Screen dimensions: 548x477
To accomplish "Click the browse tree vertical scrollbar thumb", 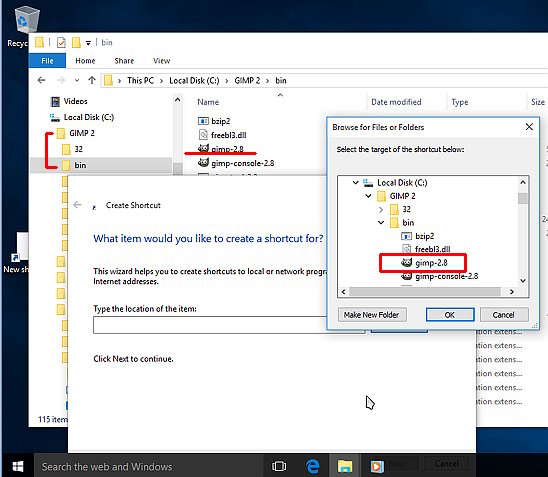I will tap(523, 198).
